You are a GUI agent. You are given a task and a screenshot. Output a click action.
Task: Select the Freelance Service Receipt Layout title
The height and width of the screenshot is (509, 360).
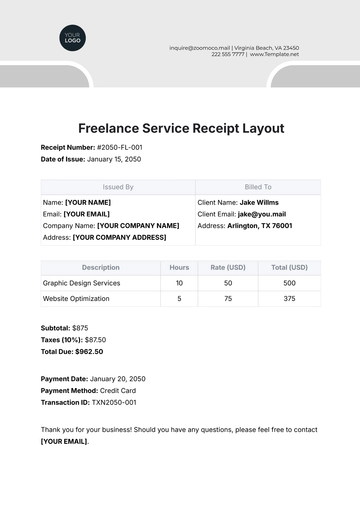pyautogui.click(x=181, y=129)
